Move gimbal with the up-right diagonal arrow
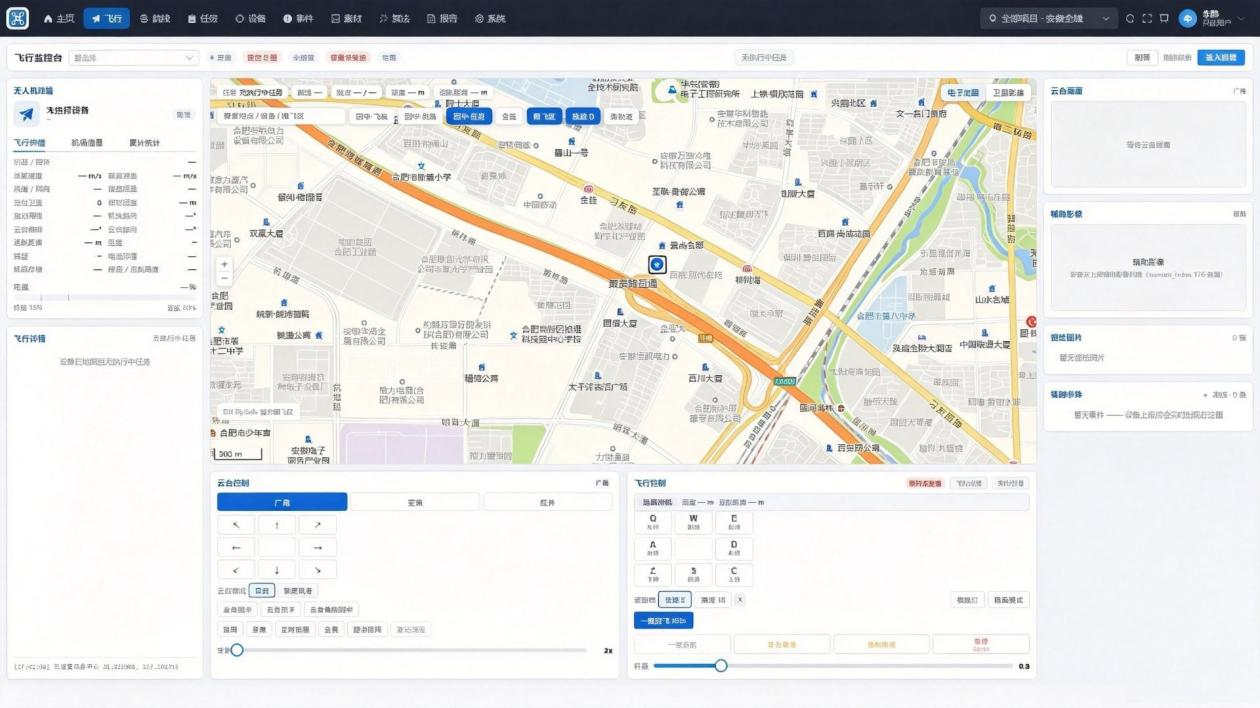1260x708 pixels. (317, 525)
